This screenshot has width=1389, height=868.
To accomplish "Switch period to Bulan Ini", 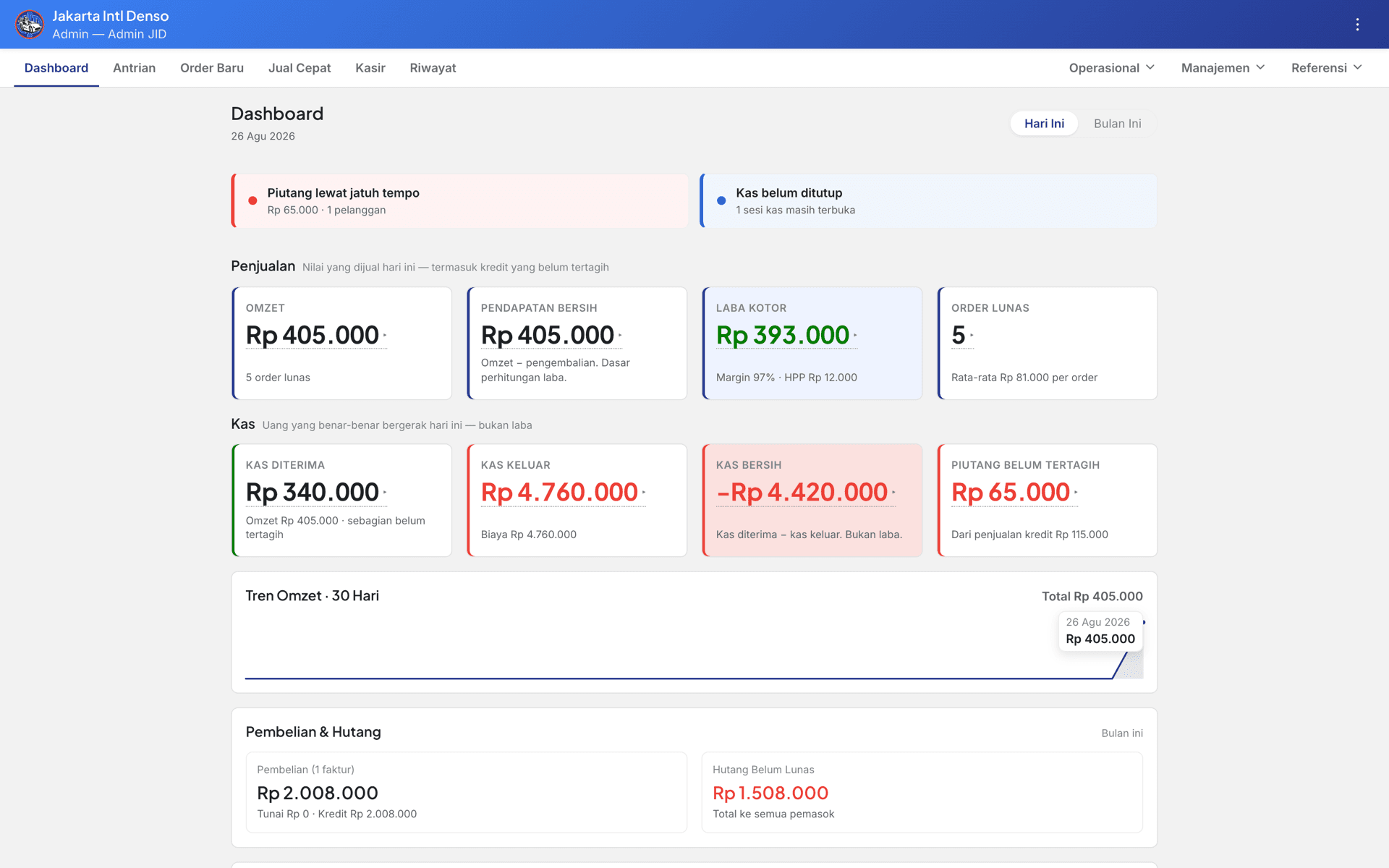I will 1117,124.
